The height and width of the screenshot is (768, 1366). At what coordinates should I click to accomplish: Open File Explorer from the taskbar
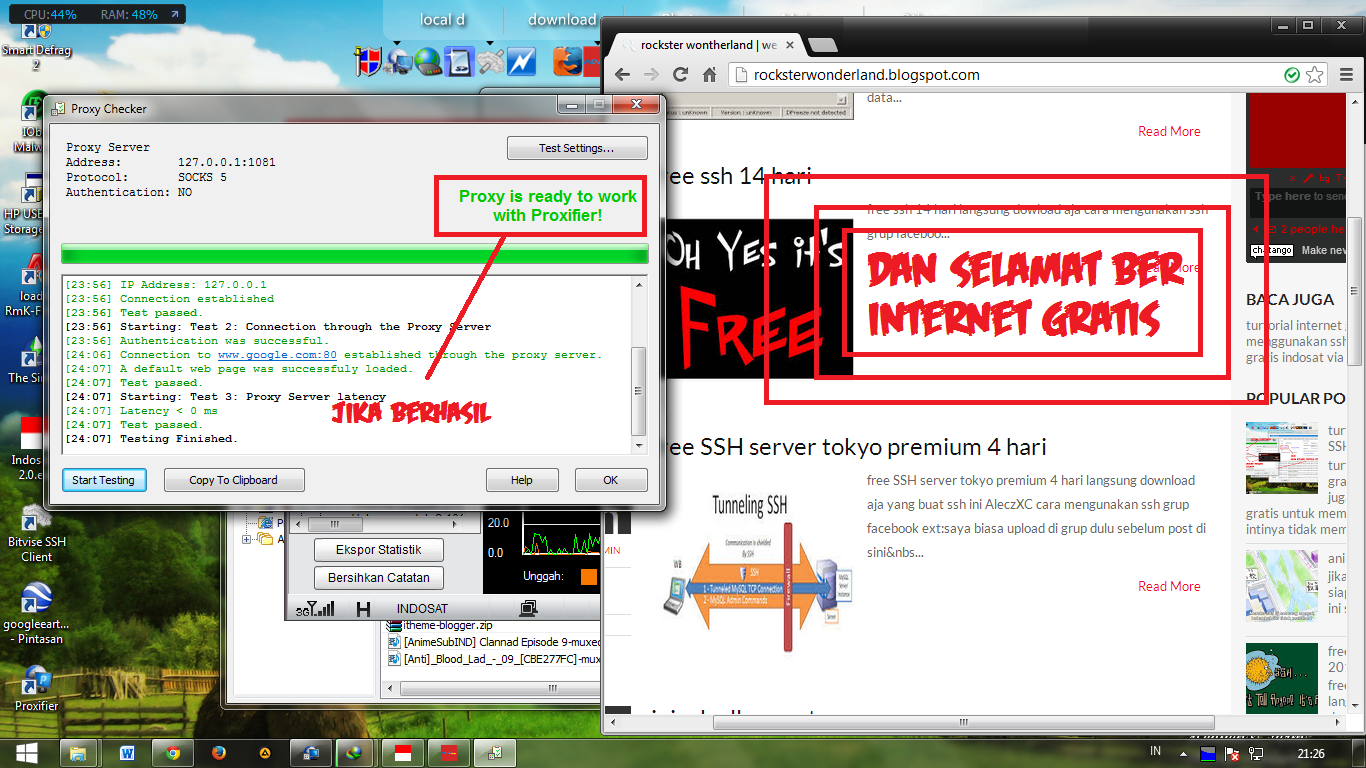pyautogui.click(x=78, y=753)
